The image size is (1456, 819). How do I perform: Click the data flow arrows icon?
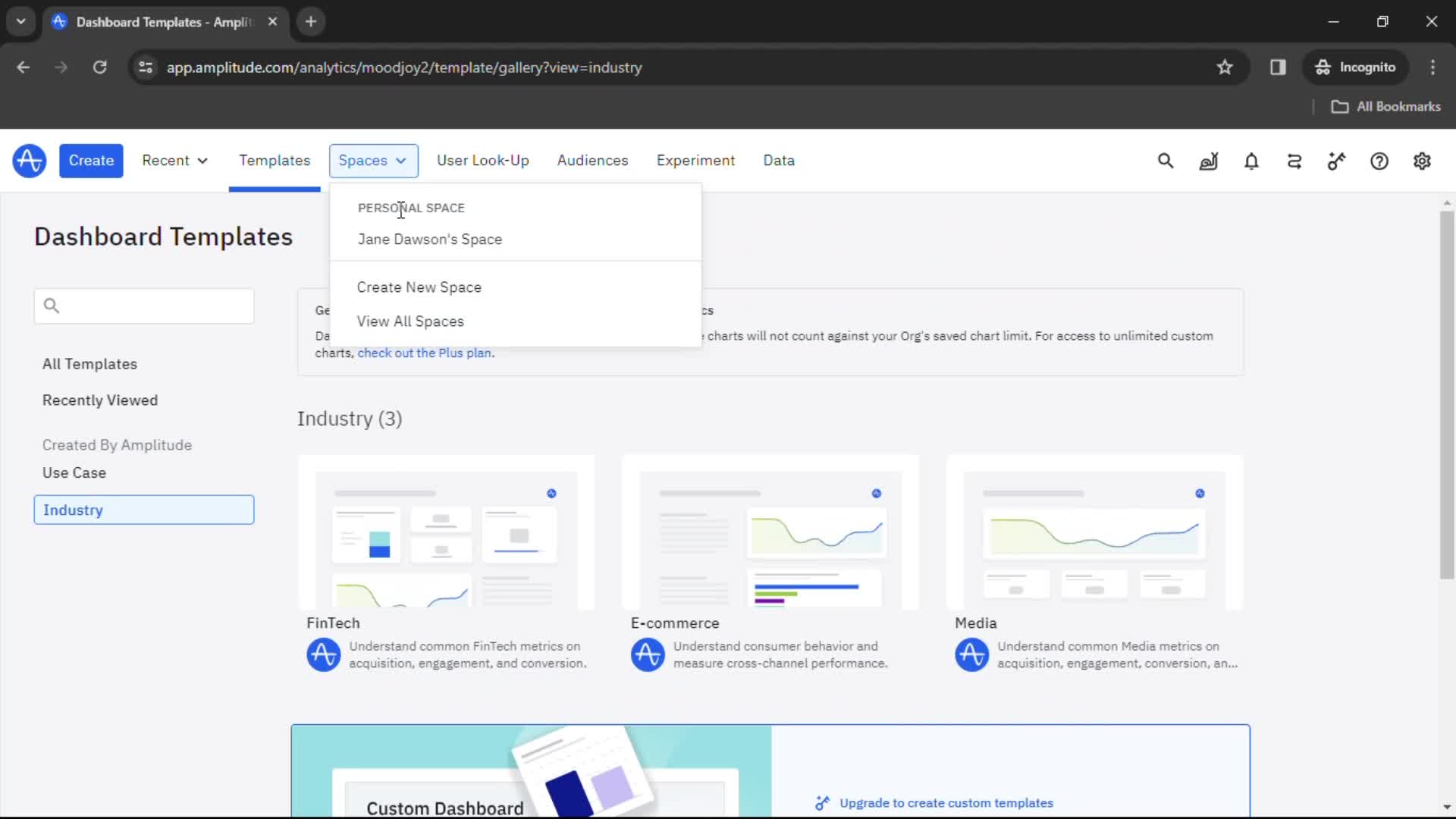pyautogui.click(x=1294, y=161)
